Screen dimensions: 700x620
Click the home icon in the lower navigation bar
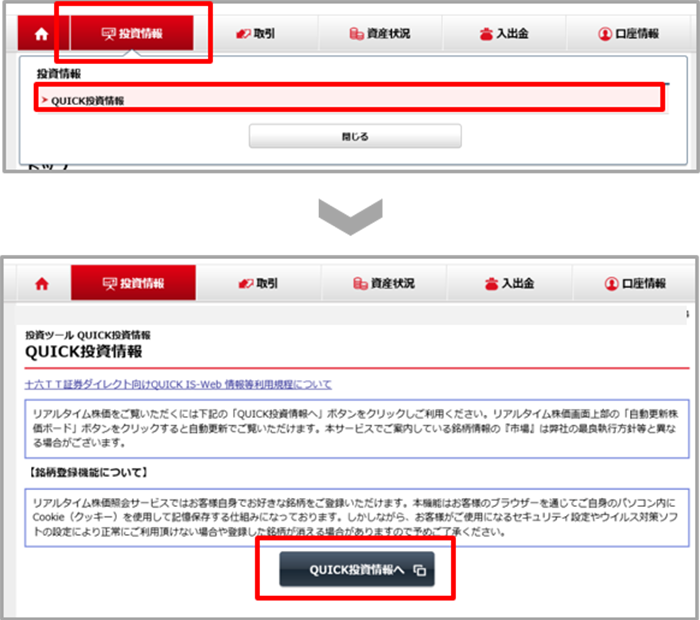(42, 283)
